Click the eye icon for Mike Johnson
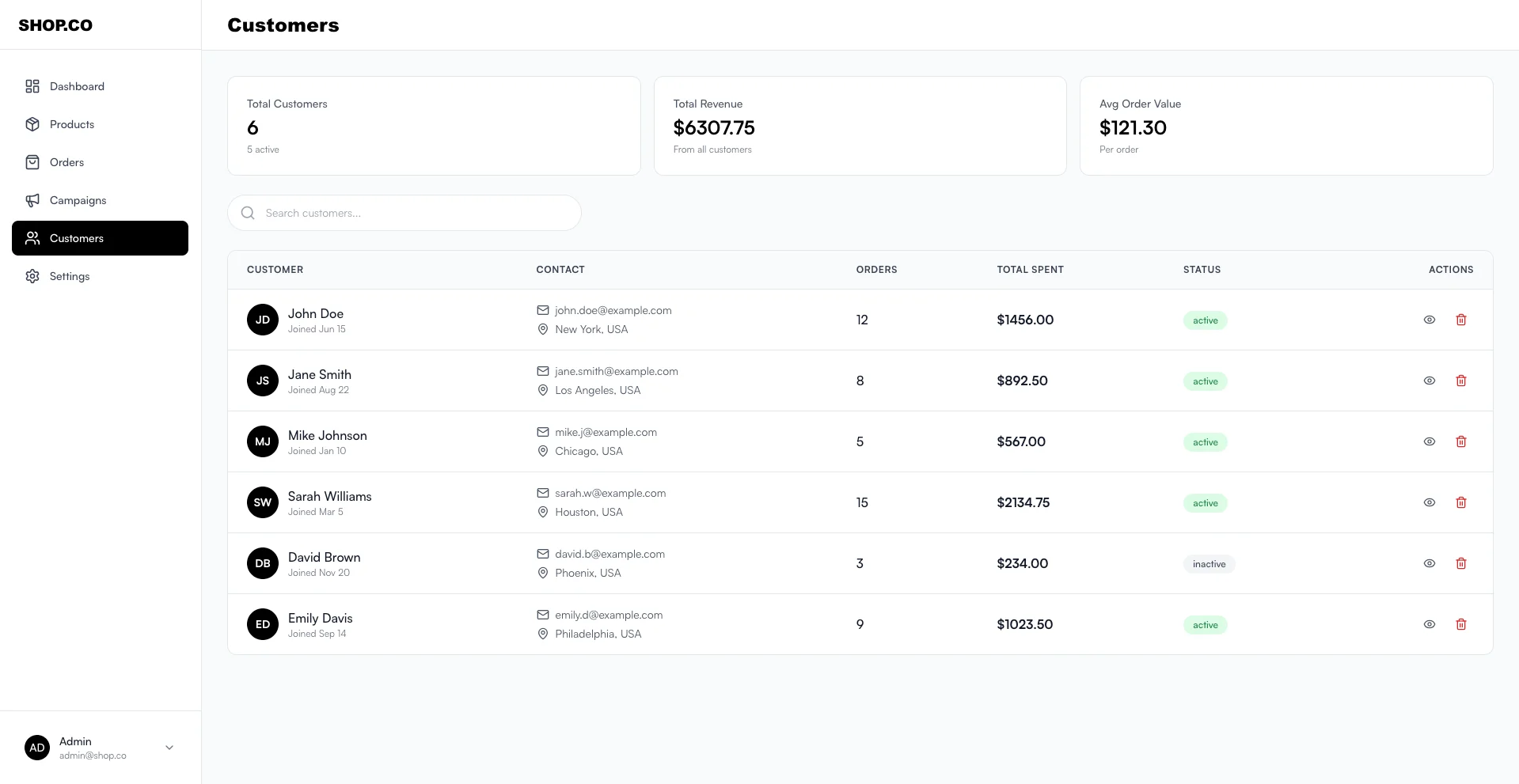This screenshot has height=784, width=1519. pyautogui.click(x=1430, y=441)
